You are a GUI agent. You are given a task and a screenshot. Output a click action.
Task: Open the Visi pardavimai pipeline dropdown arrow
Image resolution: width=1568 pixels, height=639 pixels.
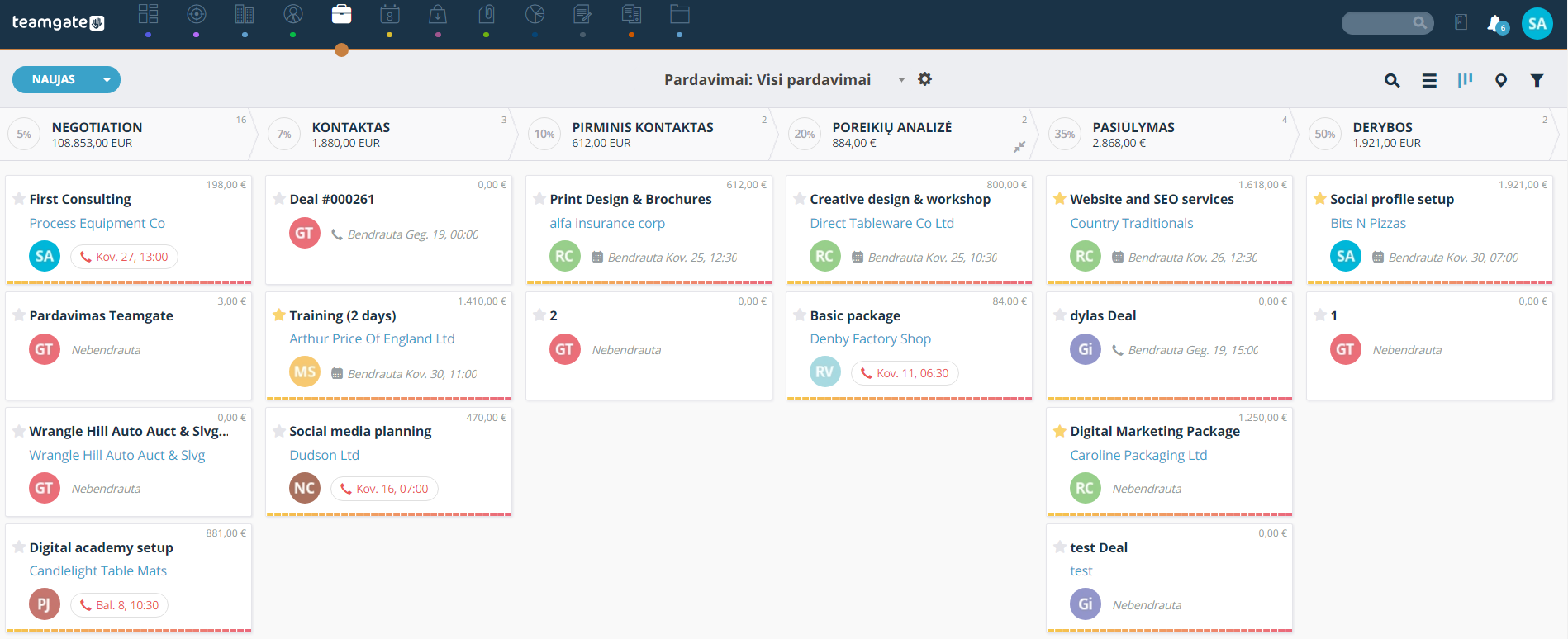(901, 80)
